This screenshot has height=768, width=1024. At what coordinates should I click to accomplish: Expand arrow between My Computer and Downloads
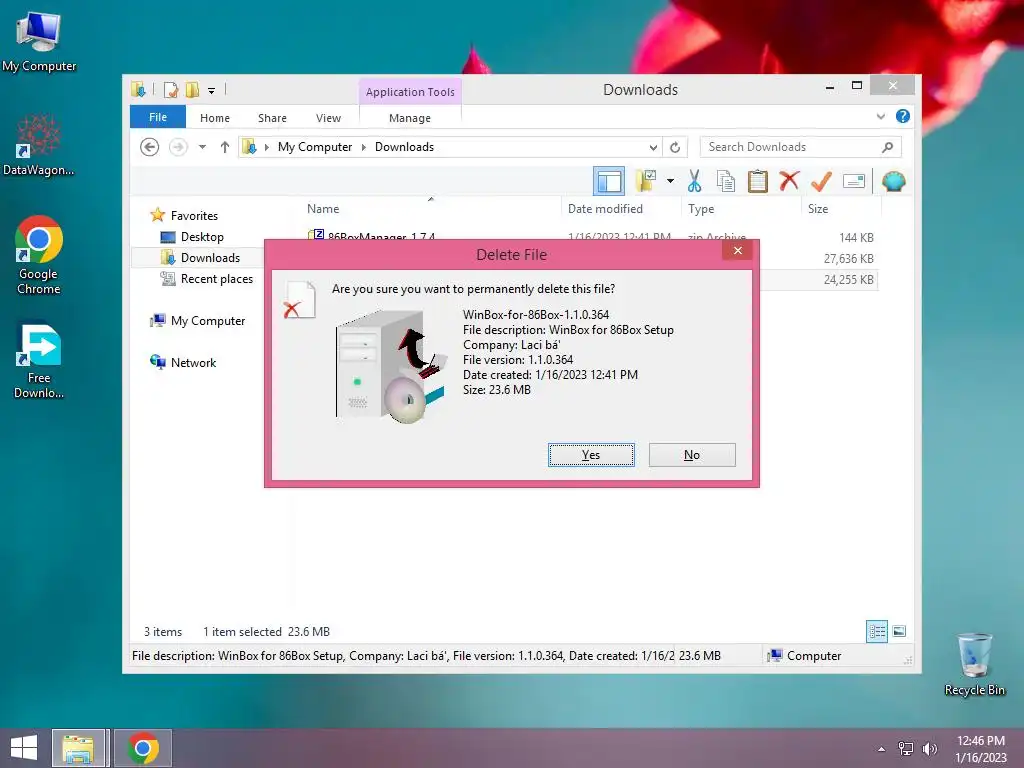[364, 147]
